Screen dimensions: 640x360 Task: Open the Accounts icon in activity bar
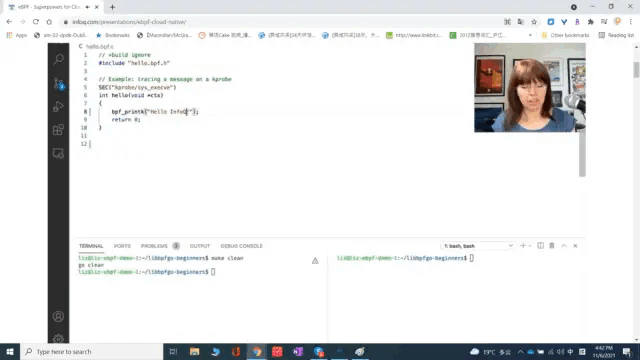pos(58,316)
